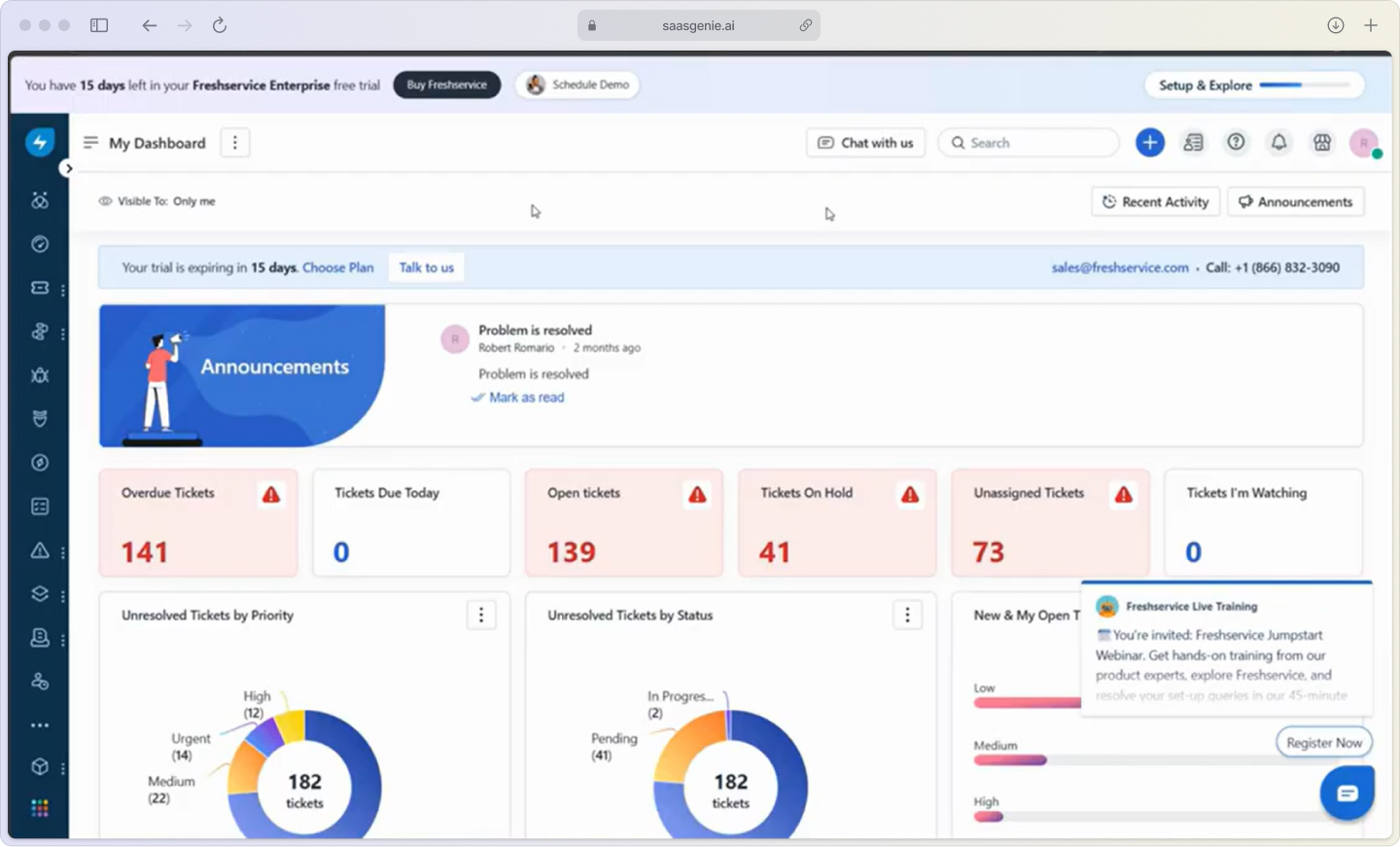Reload the page in browser
The image size is (1400, 847).
220,25
